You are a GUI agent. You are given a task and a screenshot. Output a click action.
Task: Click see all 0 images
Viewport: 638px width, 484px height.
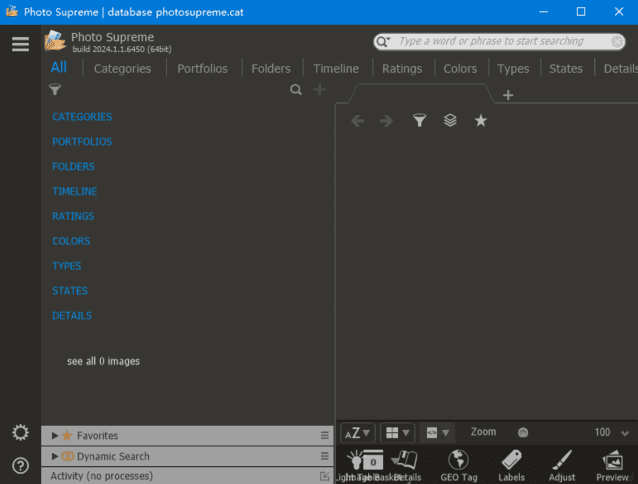point(103,361)
